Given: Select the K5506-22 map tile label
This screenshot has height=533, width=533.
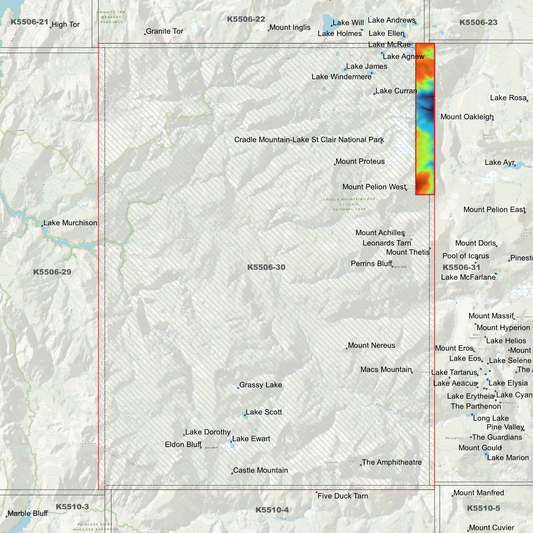Looking at the screenshot, I should tap(246, 19).
